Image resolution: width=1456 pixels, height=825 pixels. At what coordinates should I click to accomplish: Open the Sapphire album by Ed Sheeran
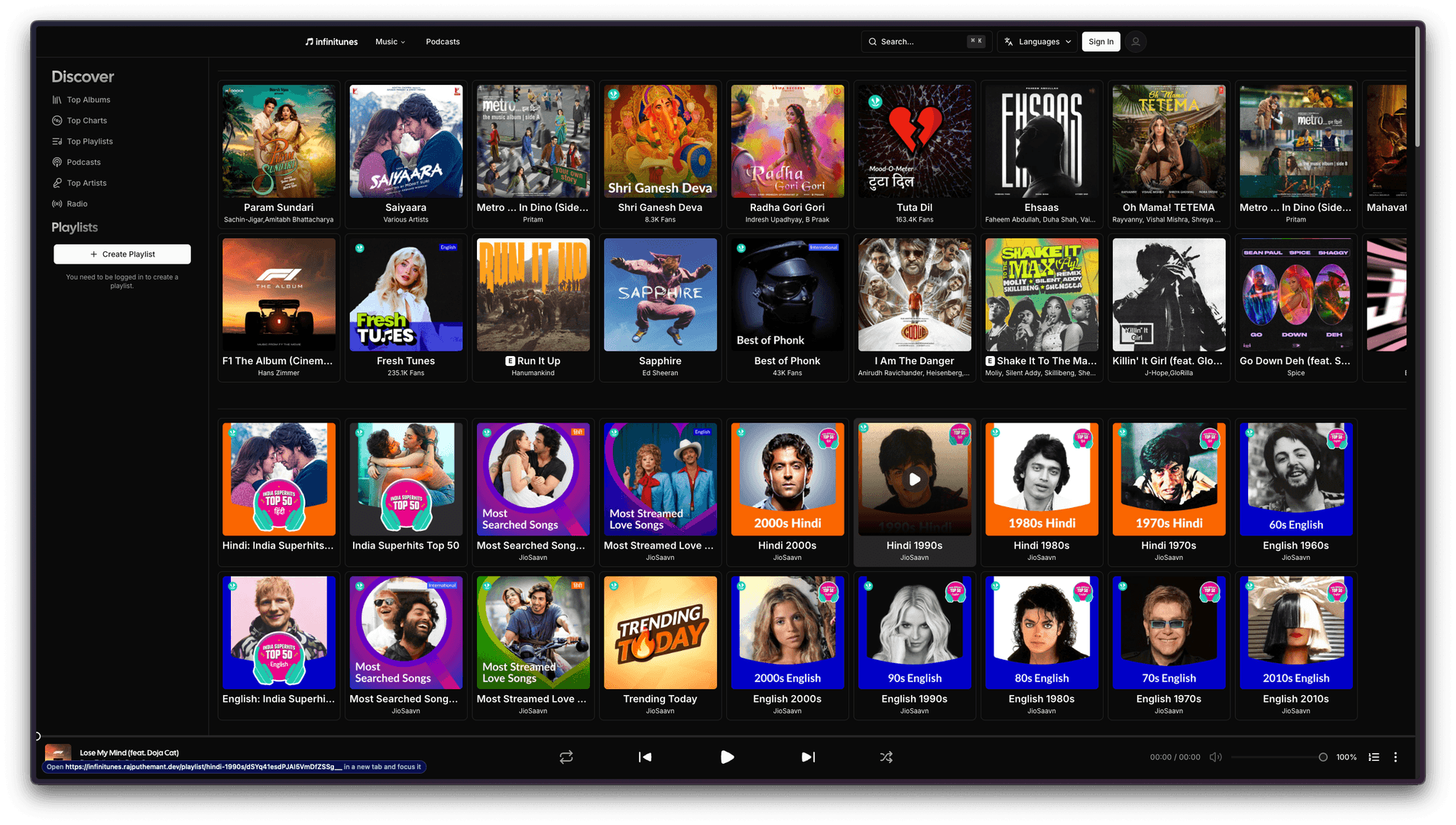[x=660, y=295]
